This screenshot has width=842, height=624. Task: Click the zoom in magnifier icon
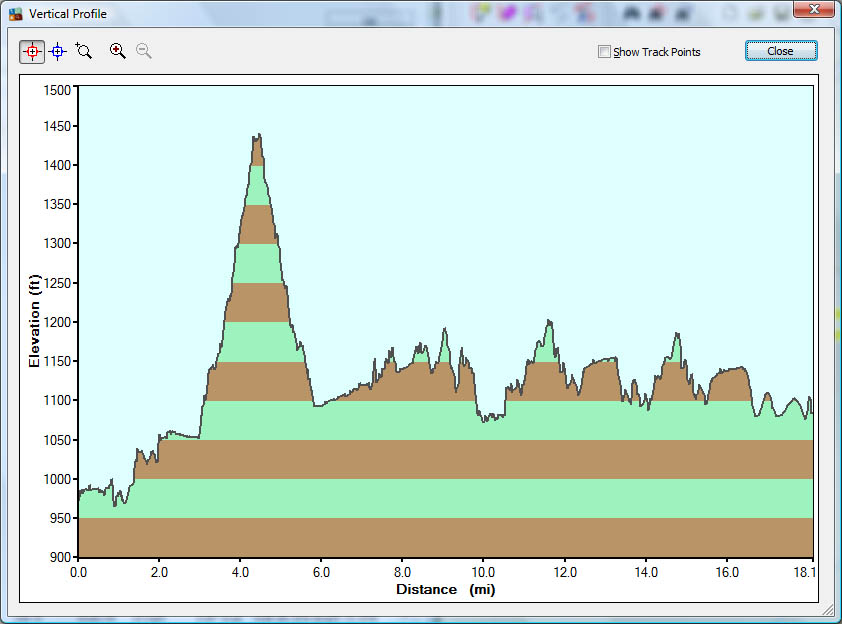118,51
